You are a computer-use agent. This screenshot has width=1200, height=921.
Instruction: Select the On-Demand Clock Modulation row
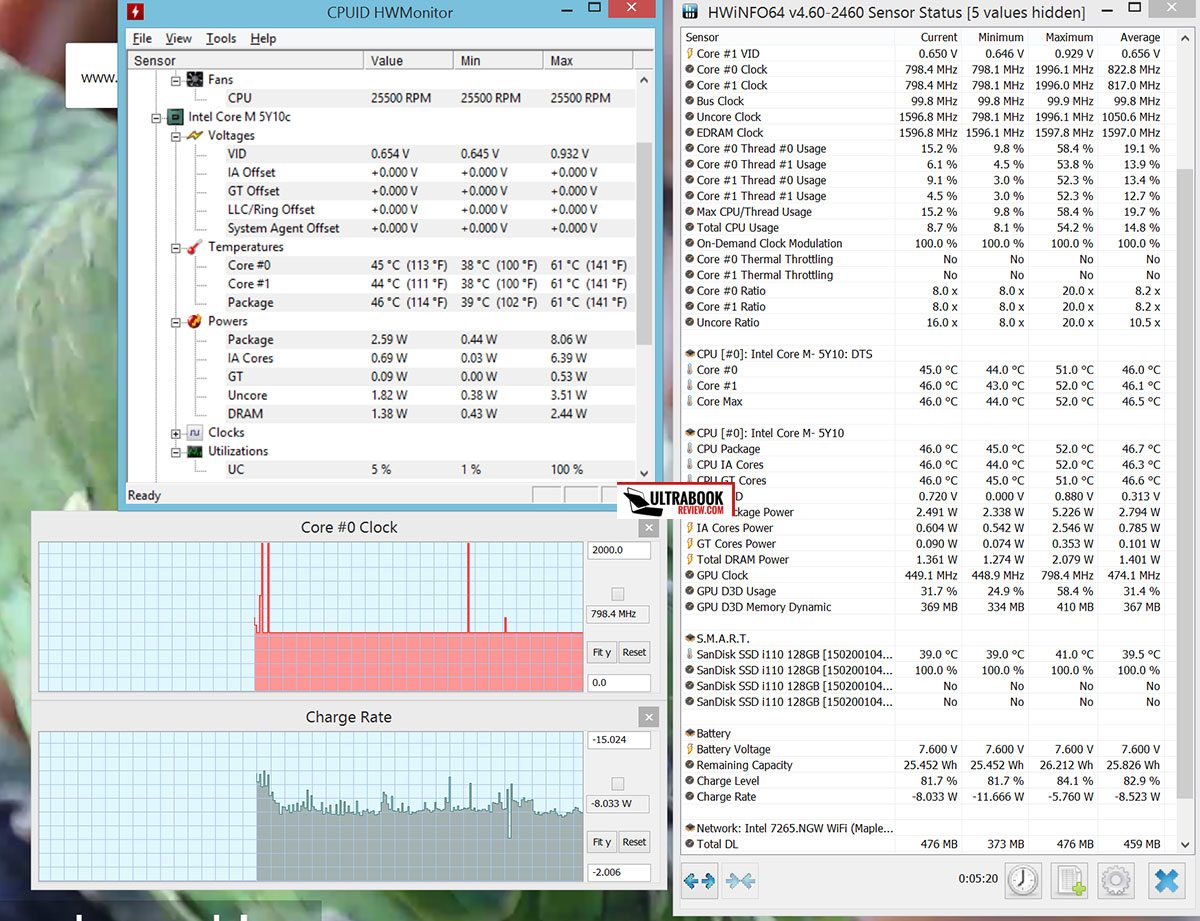coord(923,243)
